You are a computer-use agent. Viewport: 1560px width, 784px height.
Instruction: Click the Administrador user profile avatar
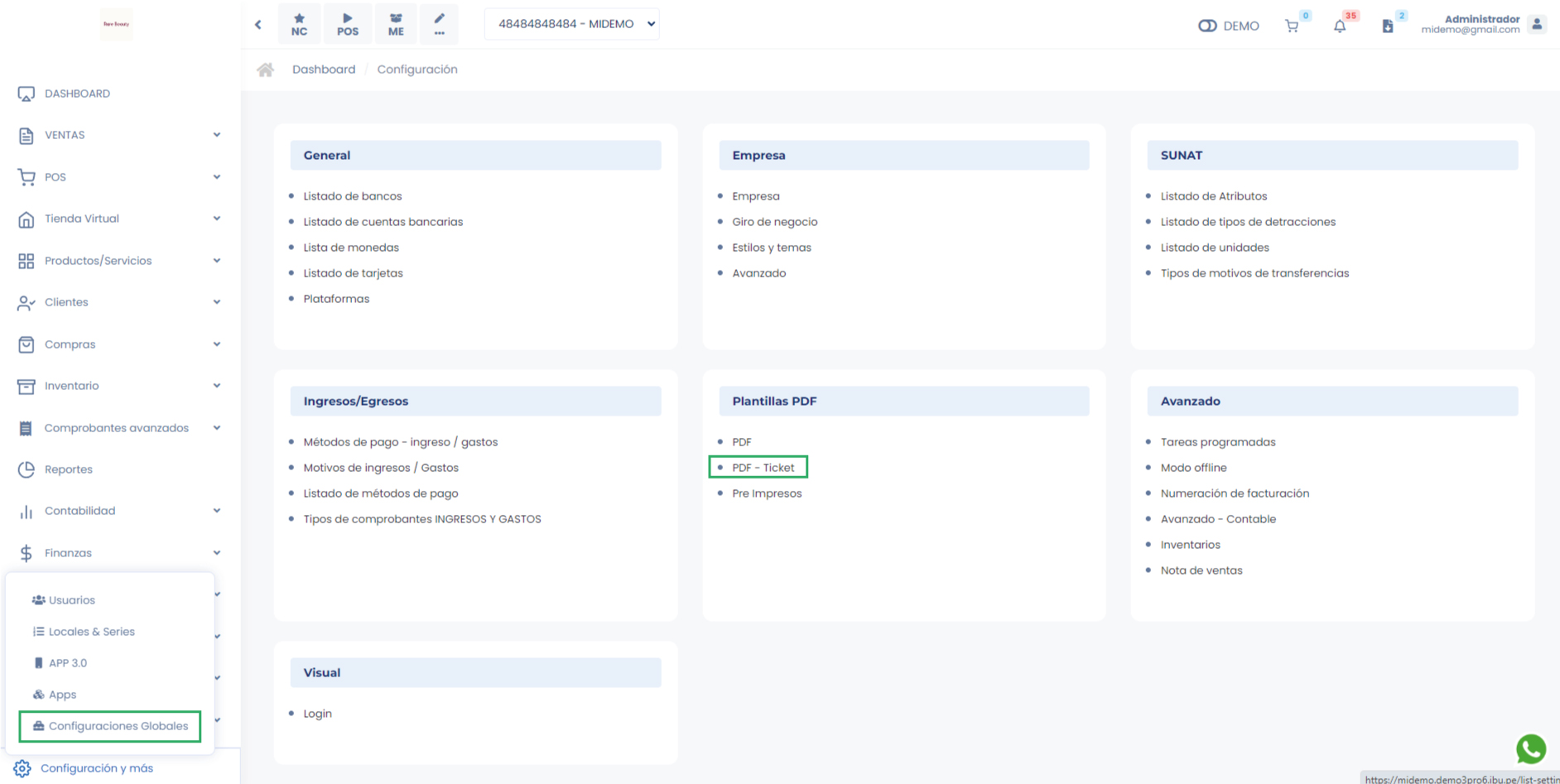click(x=1537, y=24)
